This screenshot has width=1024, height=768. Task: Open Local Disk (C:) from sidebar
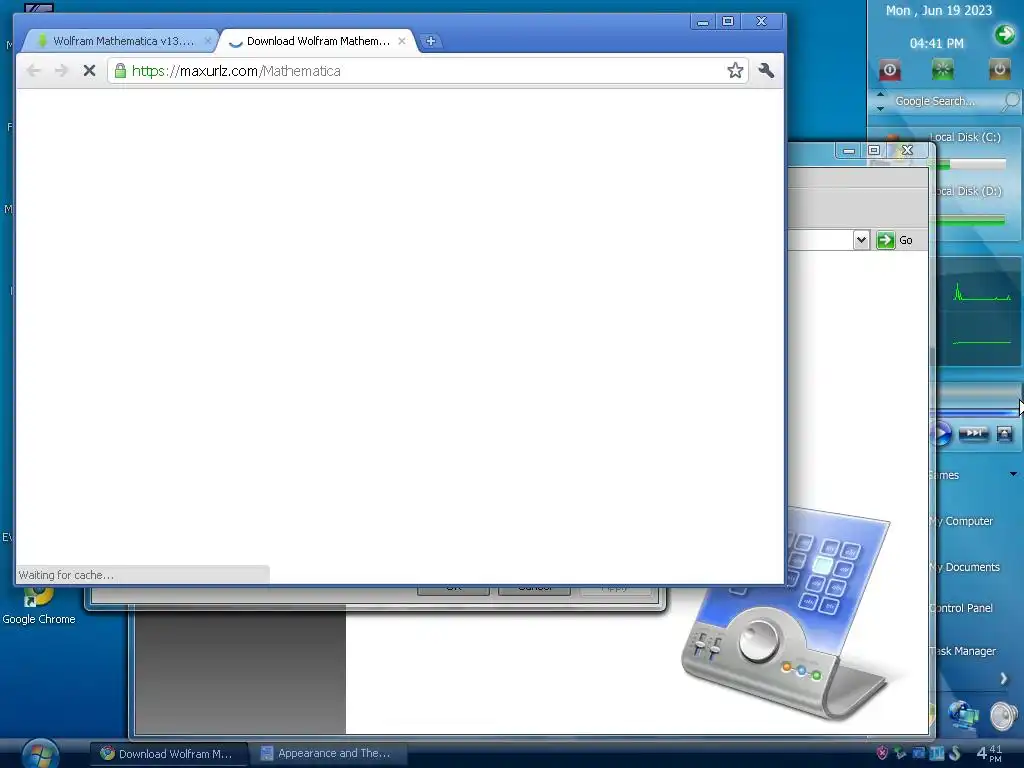point(965,137)
